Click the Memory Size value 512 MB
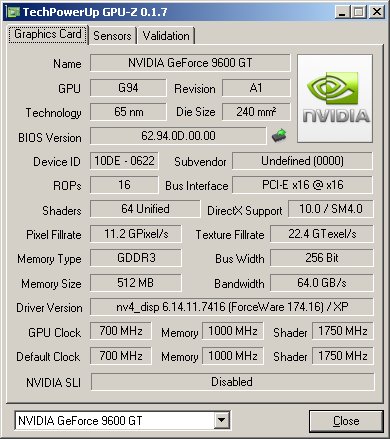This screenshot has height=439, width=390. pos(136,283)
